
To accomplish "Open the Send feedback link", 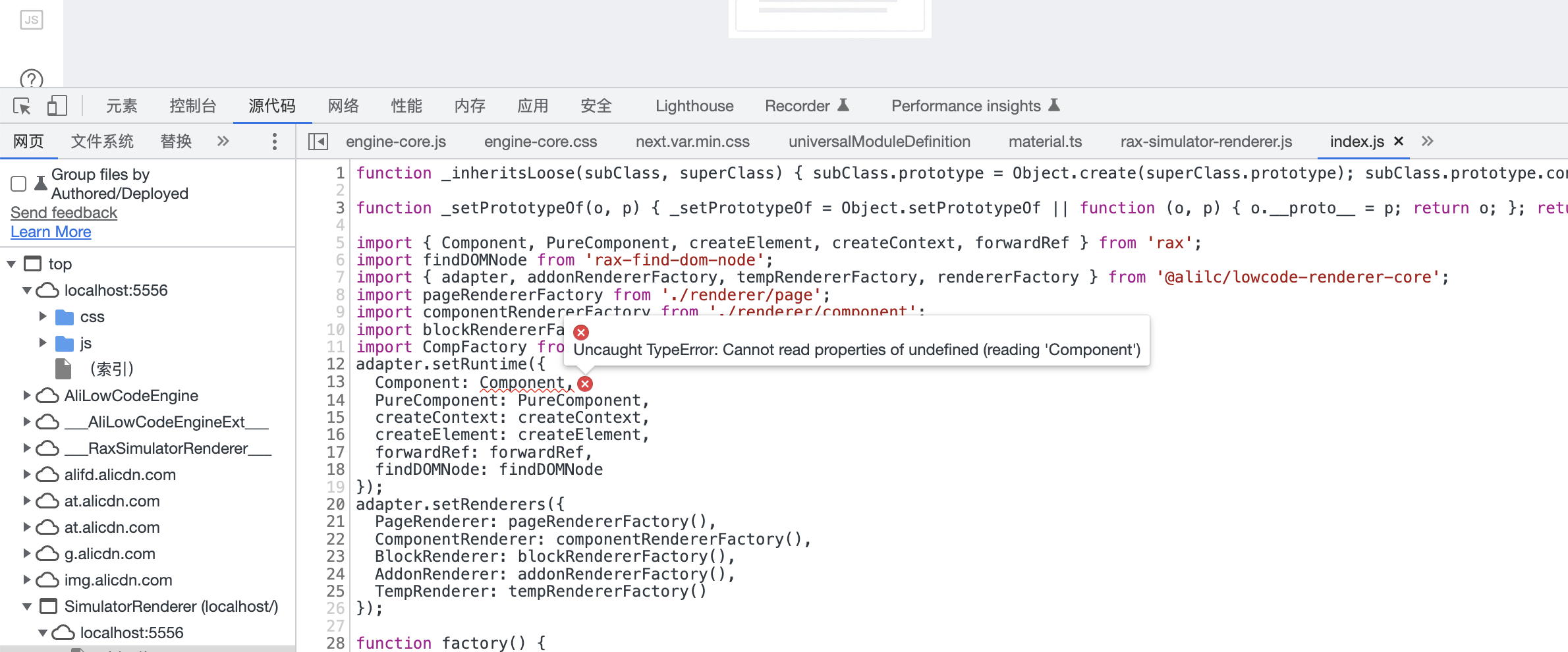I will pyautogui.click(x=63, y=212).
